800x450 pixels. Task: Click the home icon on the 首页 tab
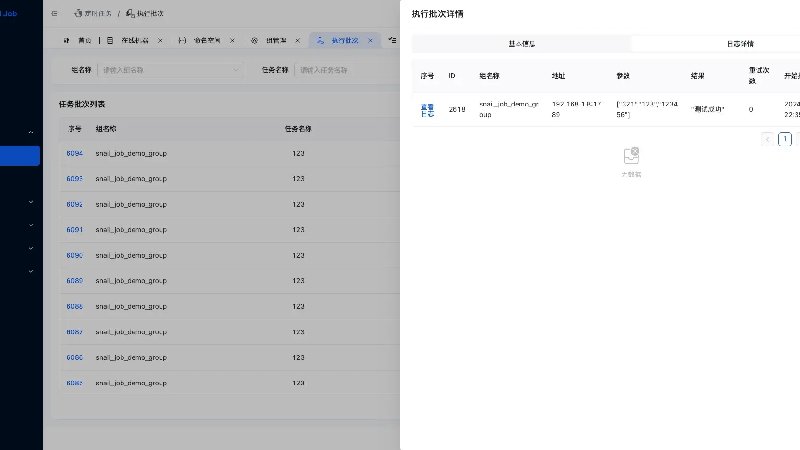(67, 40)
